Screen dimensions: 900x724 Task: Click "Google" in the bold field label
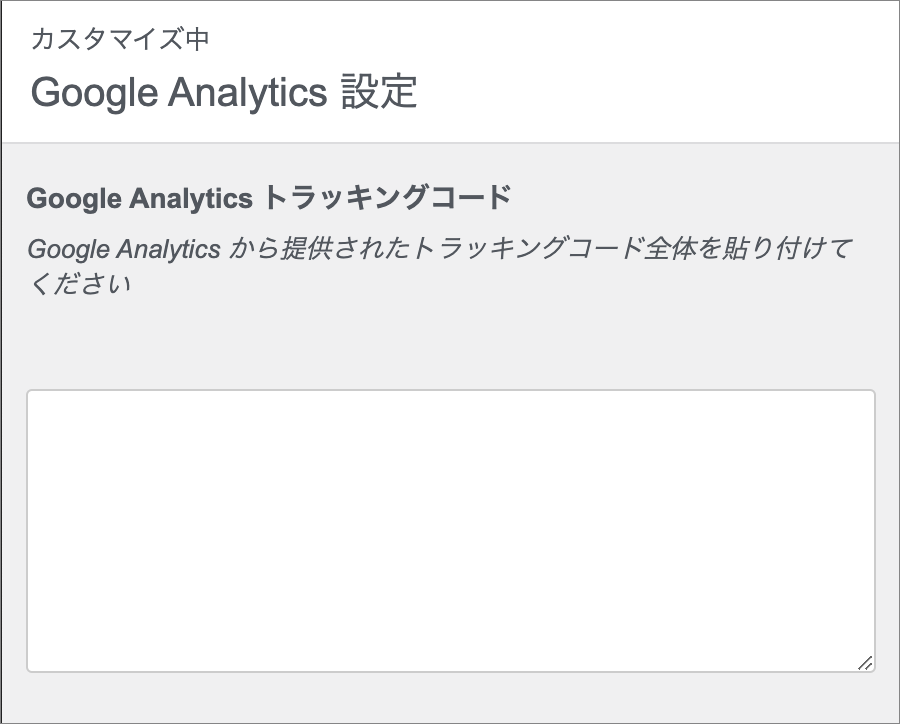(74, 198)
